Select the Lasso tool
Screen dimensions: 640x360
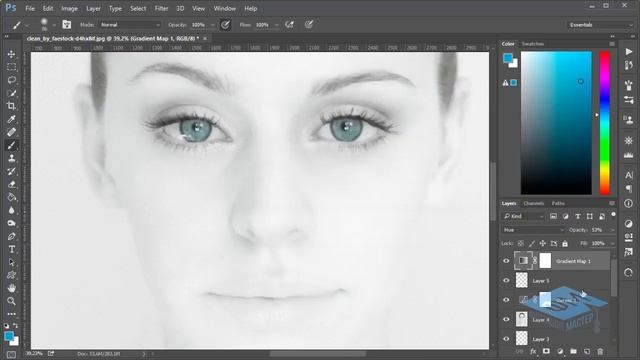click(11, 80)
